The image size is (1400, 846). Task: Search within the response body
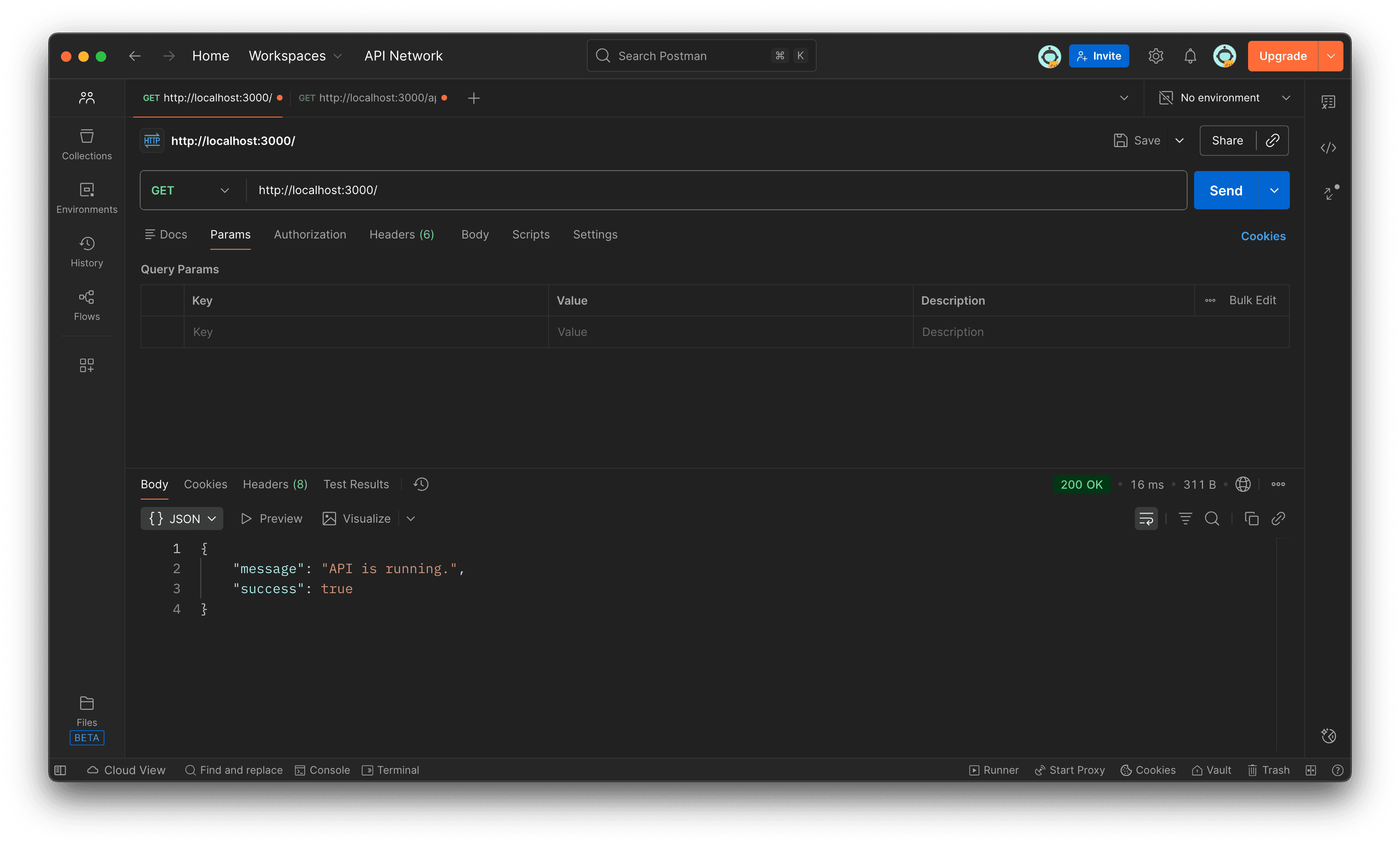(x=1212, y=518)
